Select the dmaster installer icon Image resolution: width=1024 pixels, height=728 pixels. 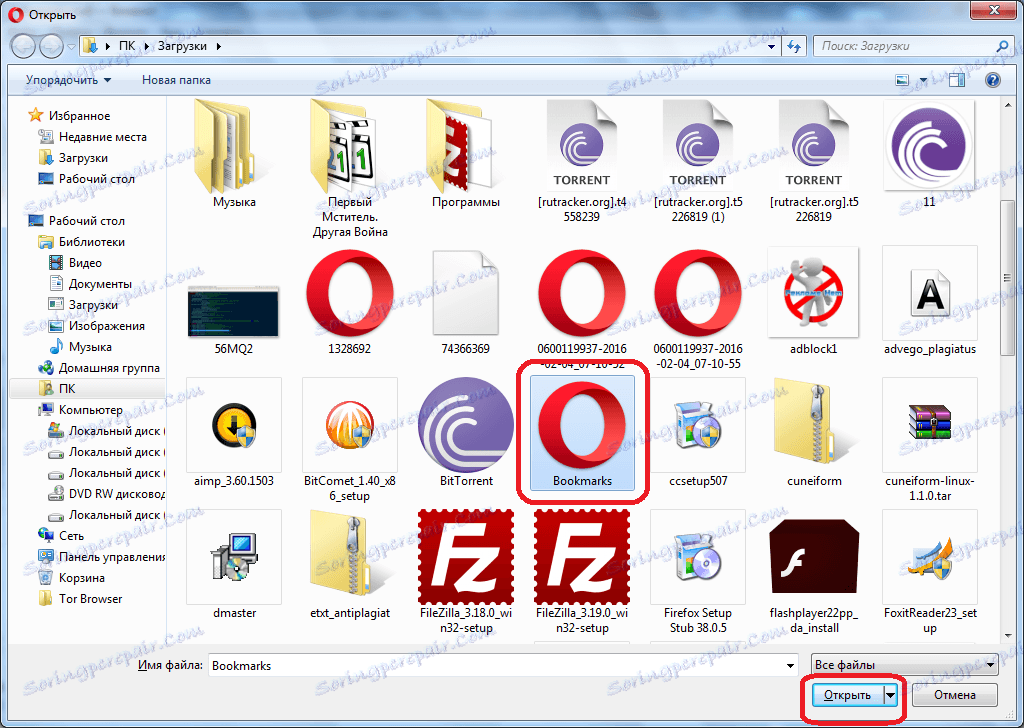coord(234,557)
